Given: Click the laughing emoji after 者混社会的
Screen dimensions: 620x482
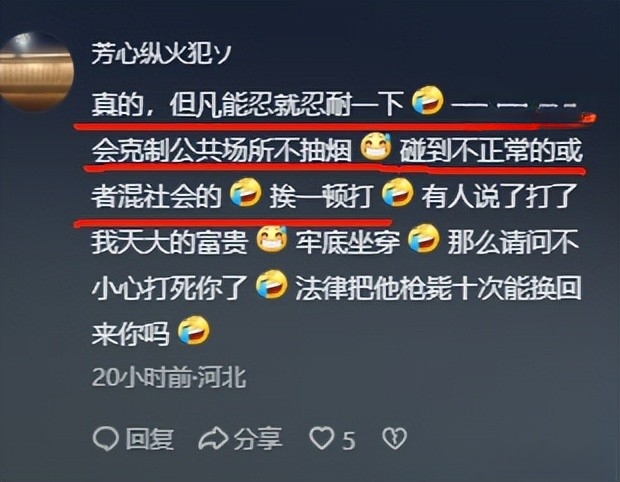Looking at the screenshot, I should click(x=246, y=193).
